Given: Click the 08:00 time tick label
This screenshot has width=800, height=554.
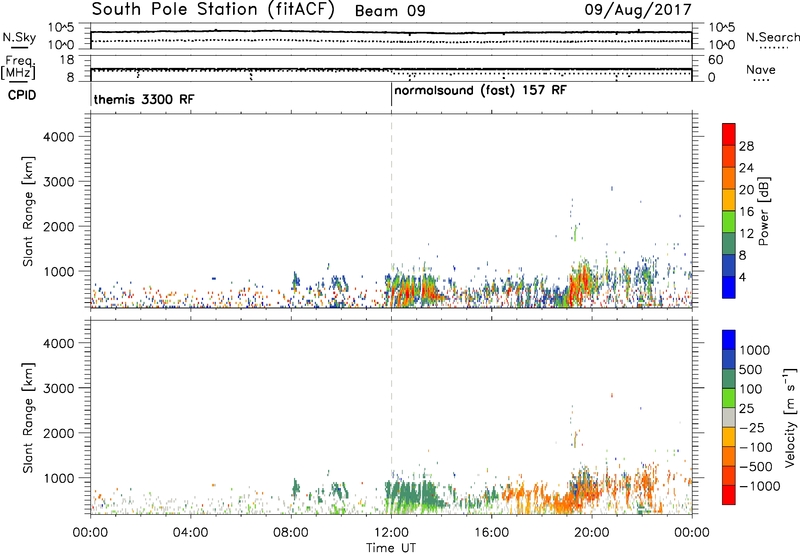Looking at the screenshot, I should (291, 533).
